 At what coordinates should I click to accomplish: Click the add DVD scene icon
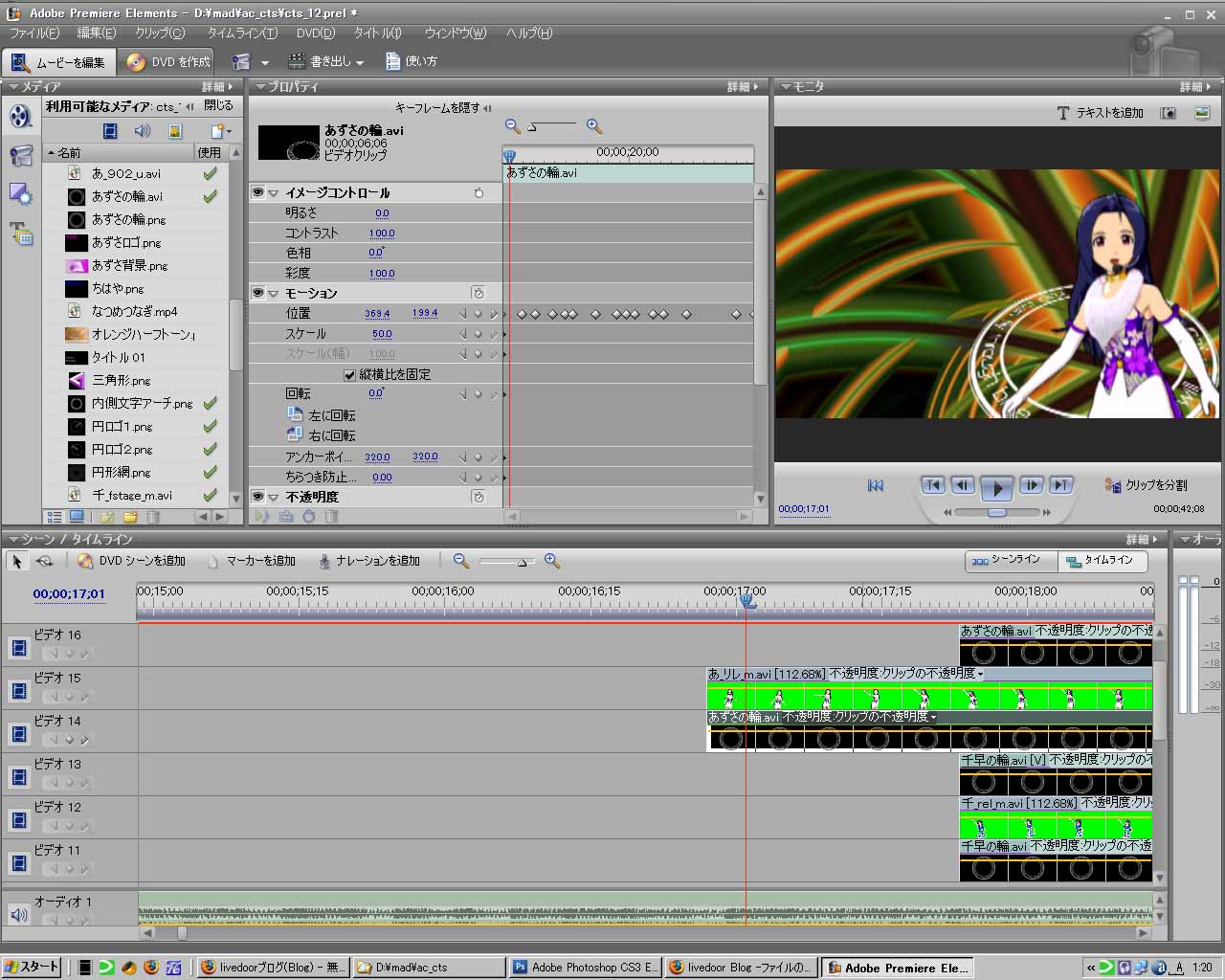pos(85,561)
